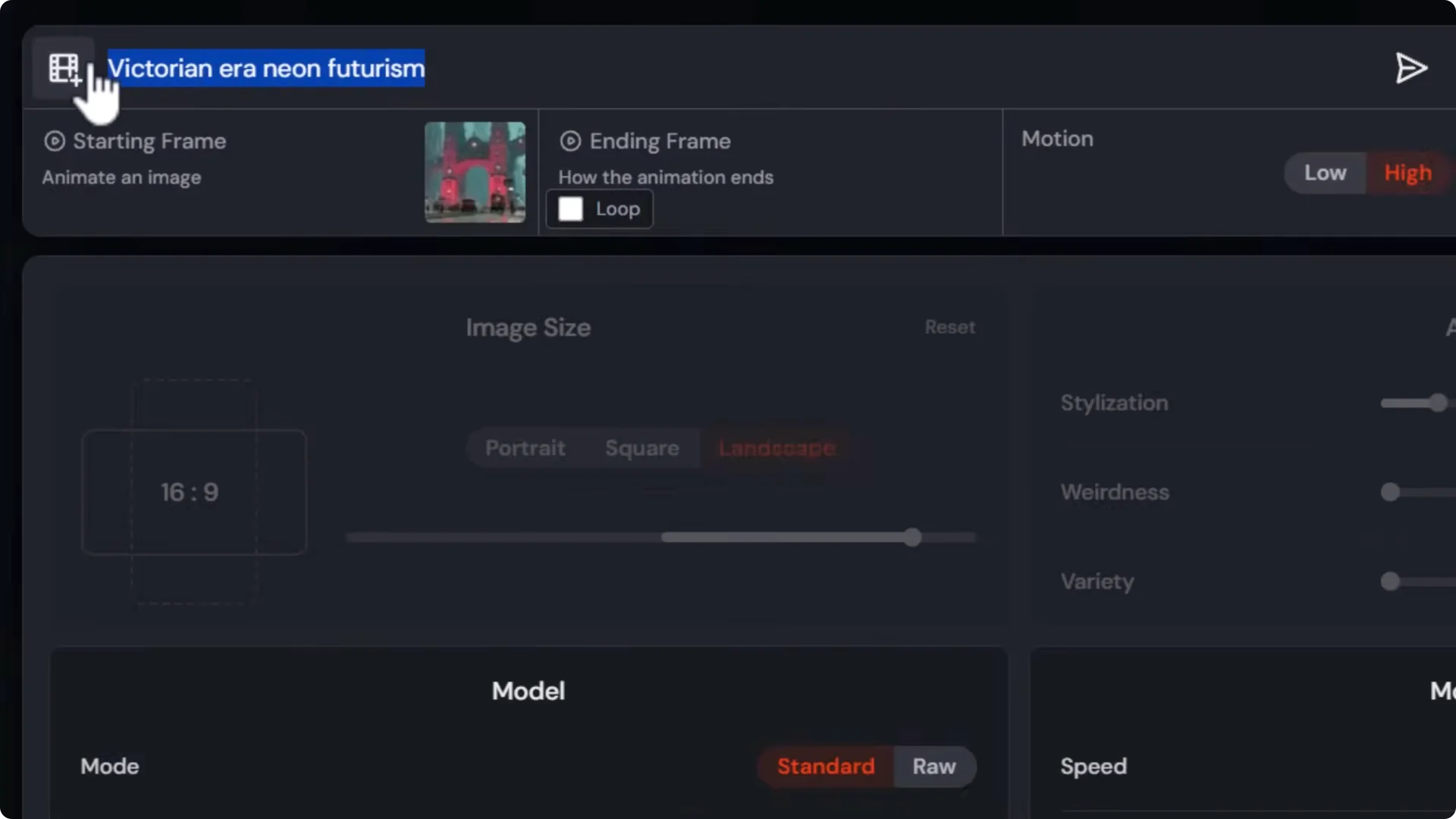Click the prompt text field
This screenshot has height=819, width=1456.
tap(265, 68)
